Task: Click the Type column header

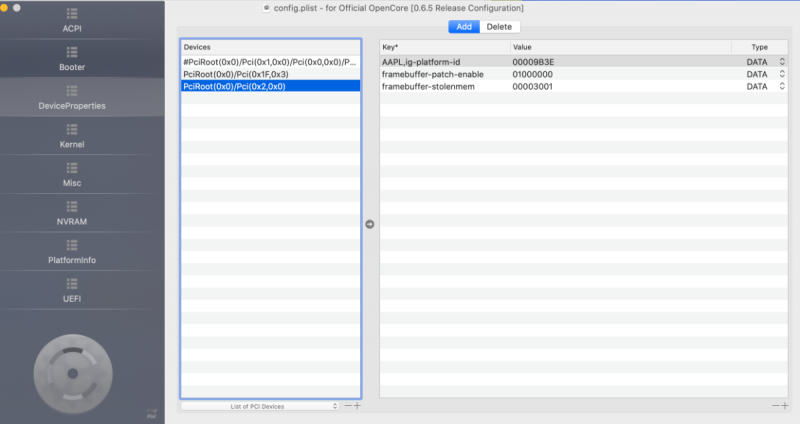Action: click(x=760, y=47)
